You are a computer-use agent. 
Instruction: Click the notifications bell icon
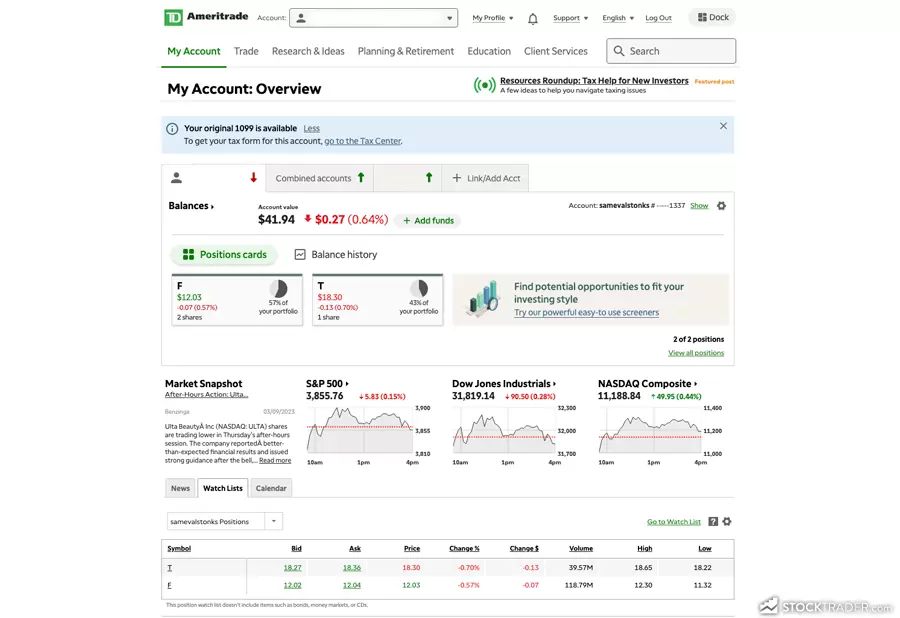pos(533,18)
